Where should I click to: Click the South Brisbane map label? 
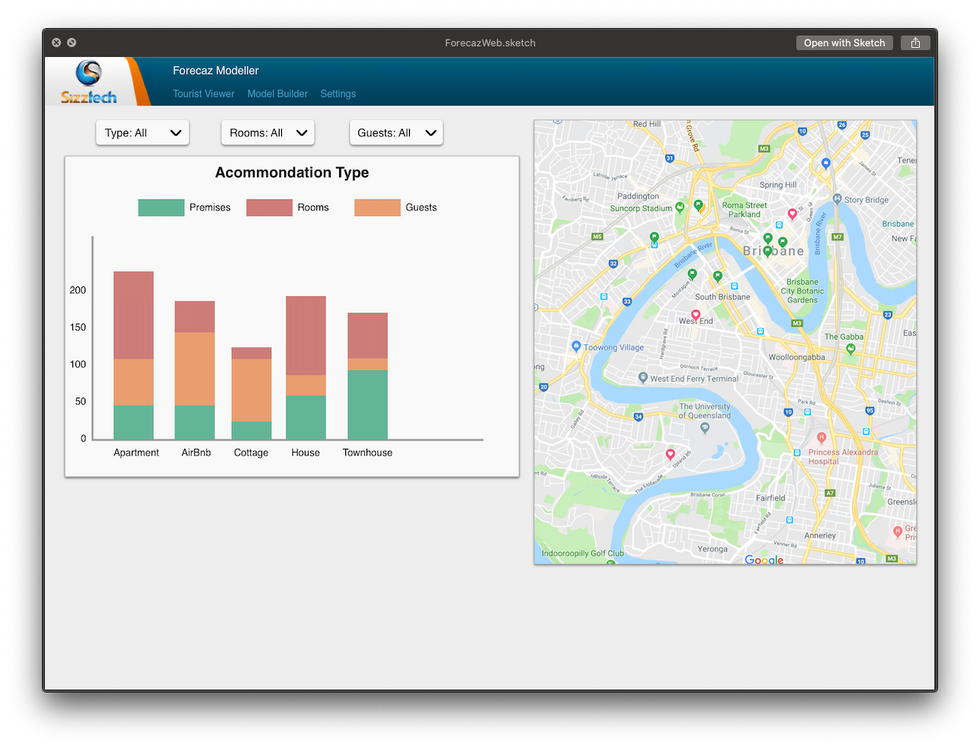(722, 297)
